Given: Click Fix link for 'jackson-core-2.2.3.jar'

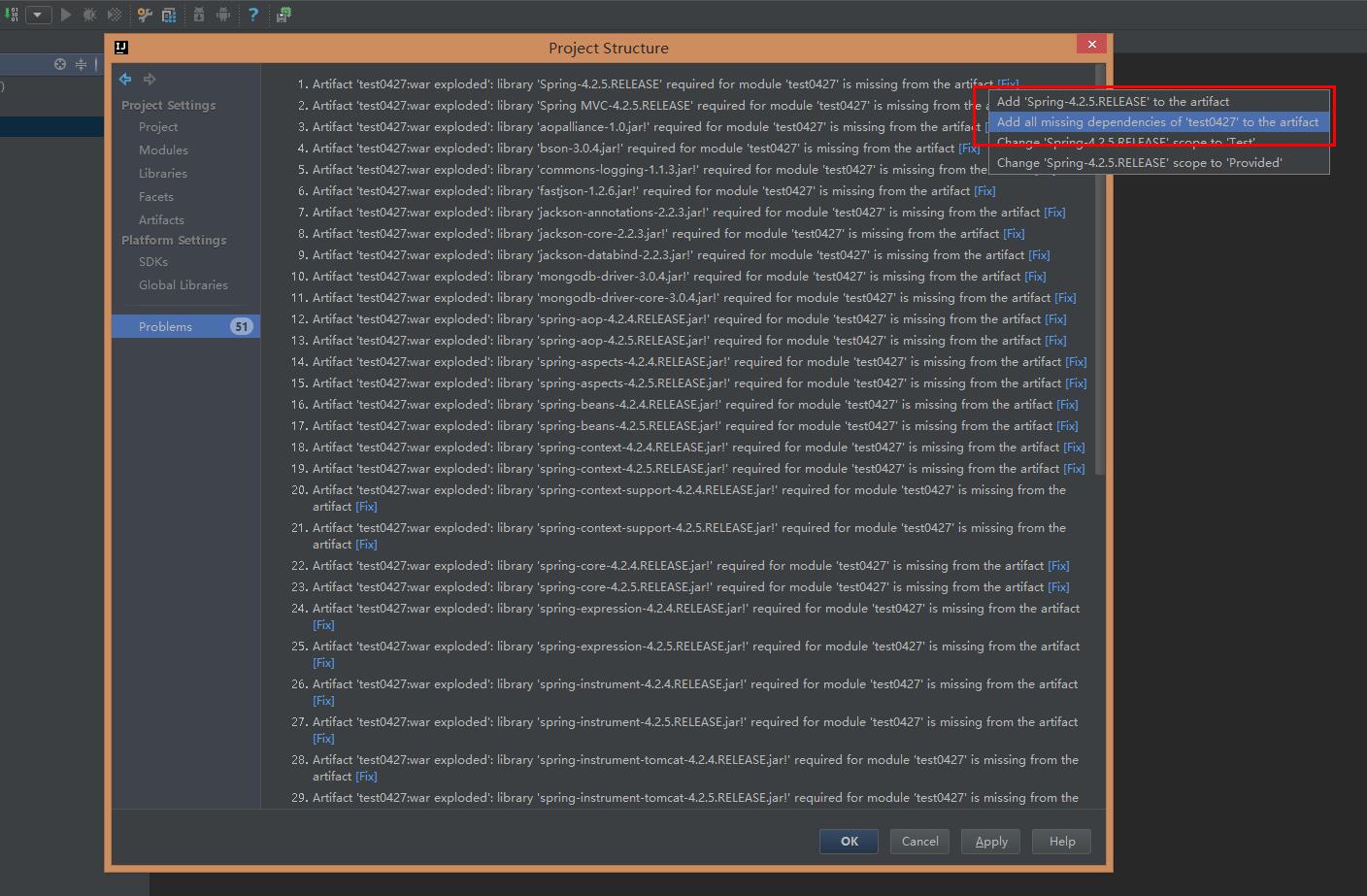Looking at the screenshot, I should click(x=1014, y=234).
